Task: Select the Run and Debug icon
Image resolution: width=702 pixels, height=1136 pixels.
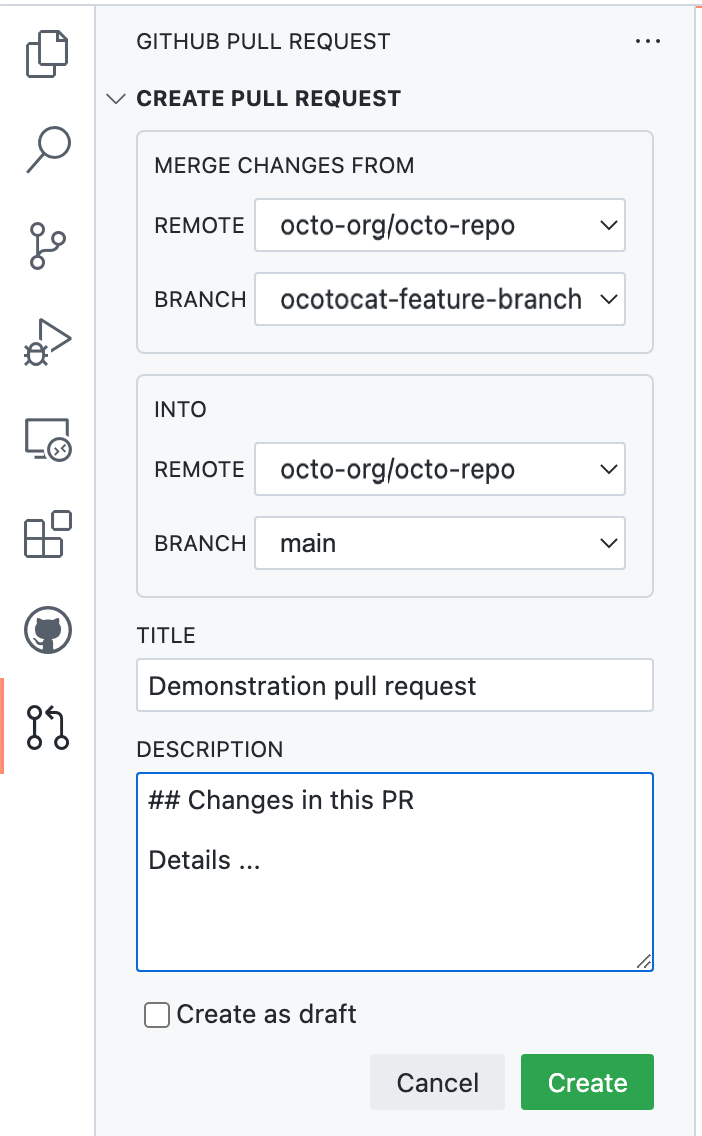Action: point(47,340)
